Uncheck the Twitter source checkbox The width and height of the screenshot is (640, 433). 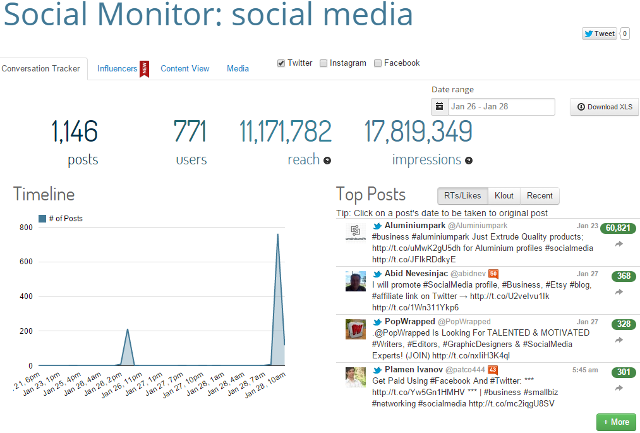282,63
